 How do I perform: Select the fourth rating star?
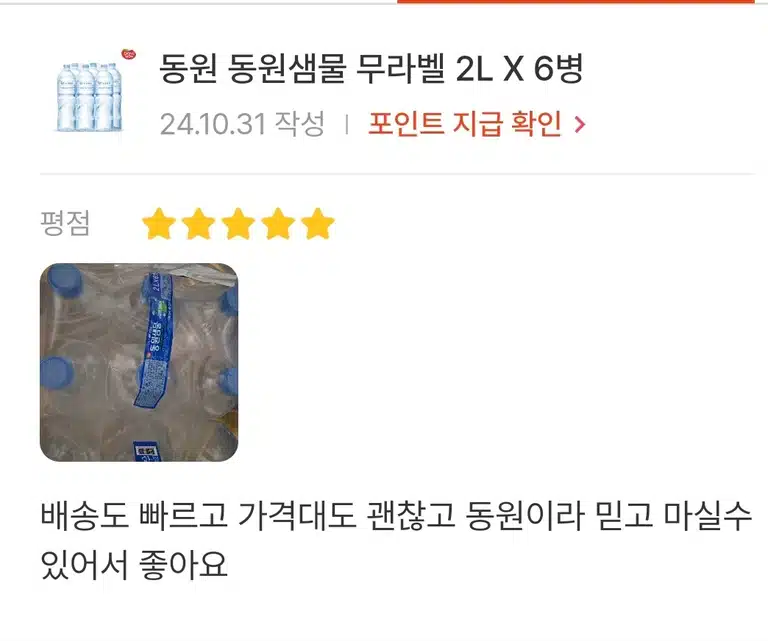(x=278, y=224)
